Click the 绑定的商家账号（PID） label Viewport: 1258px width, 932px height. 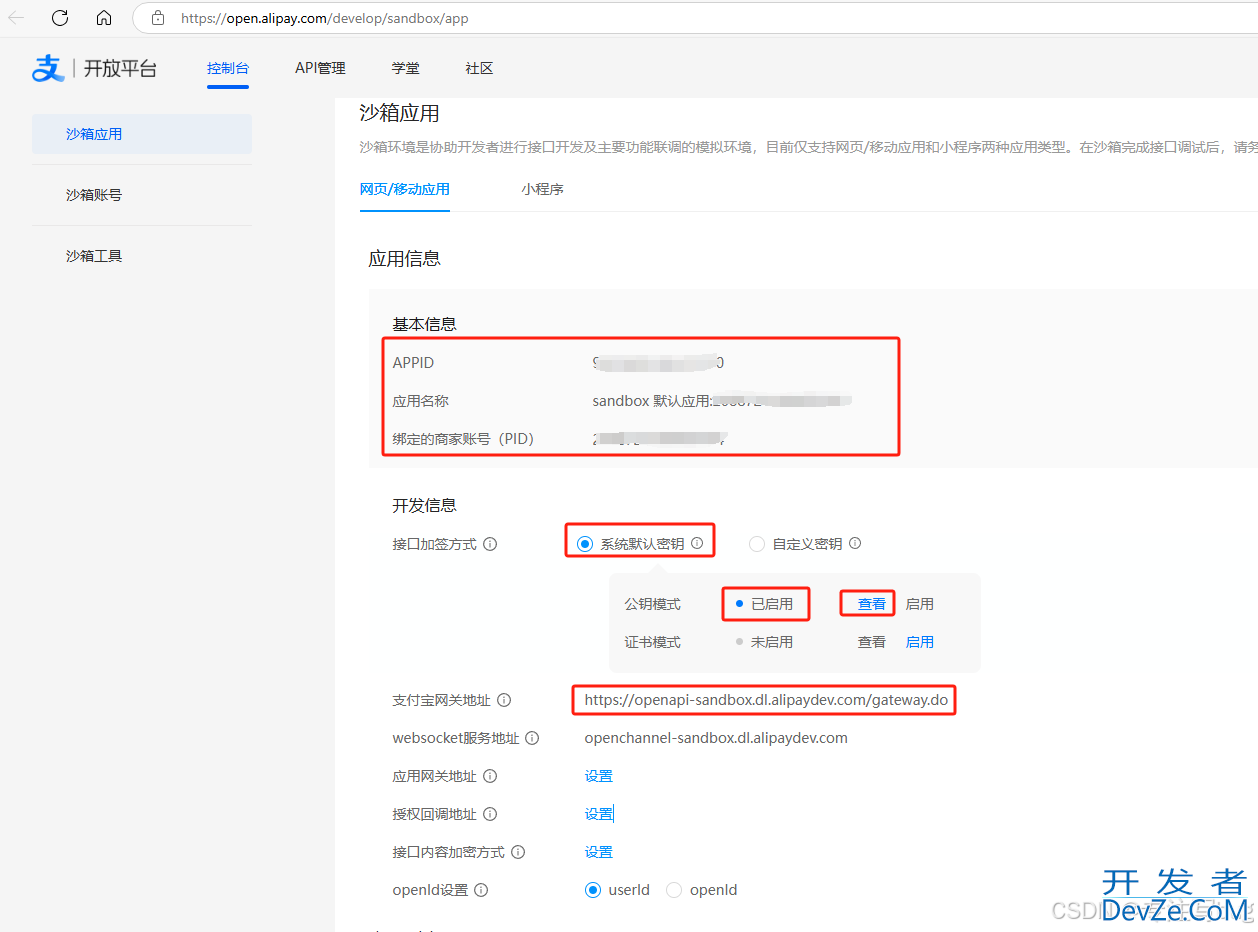coord(464,439)
